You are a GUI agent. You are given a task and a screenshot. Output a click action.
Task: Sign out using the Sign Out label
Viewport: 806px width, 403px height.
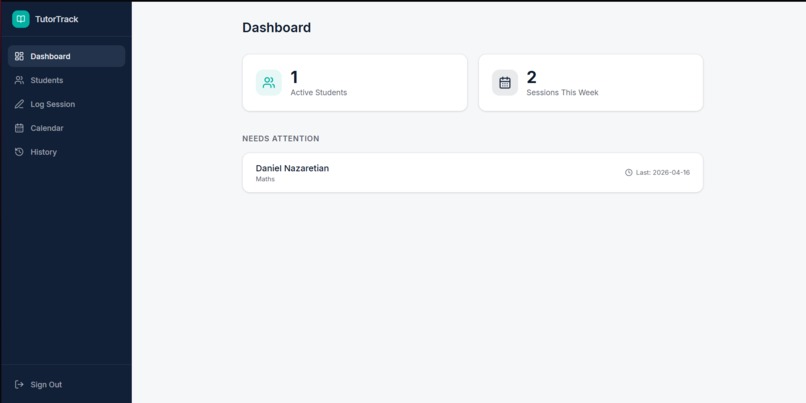tap(46, 384)
